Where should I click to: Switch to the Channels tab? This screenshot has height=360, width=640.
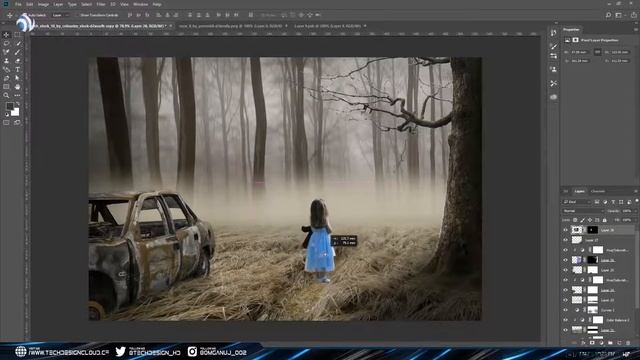598,191
